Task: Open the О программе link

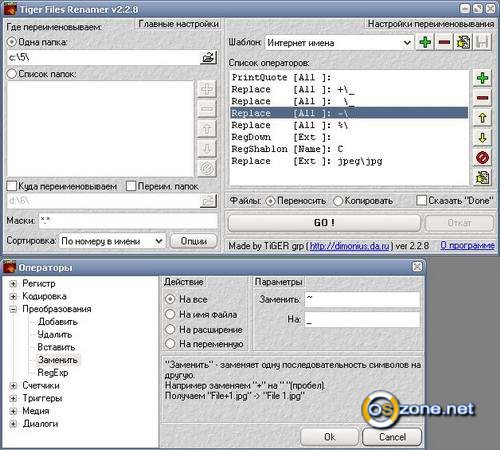Action: (x=467, y=246)
